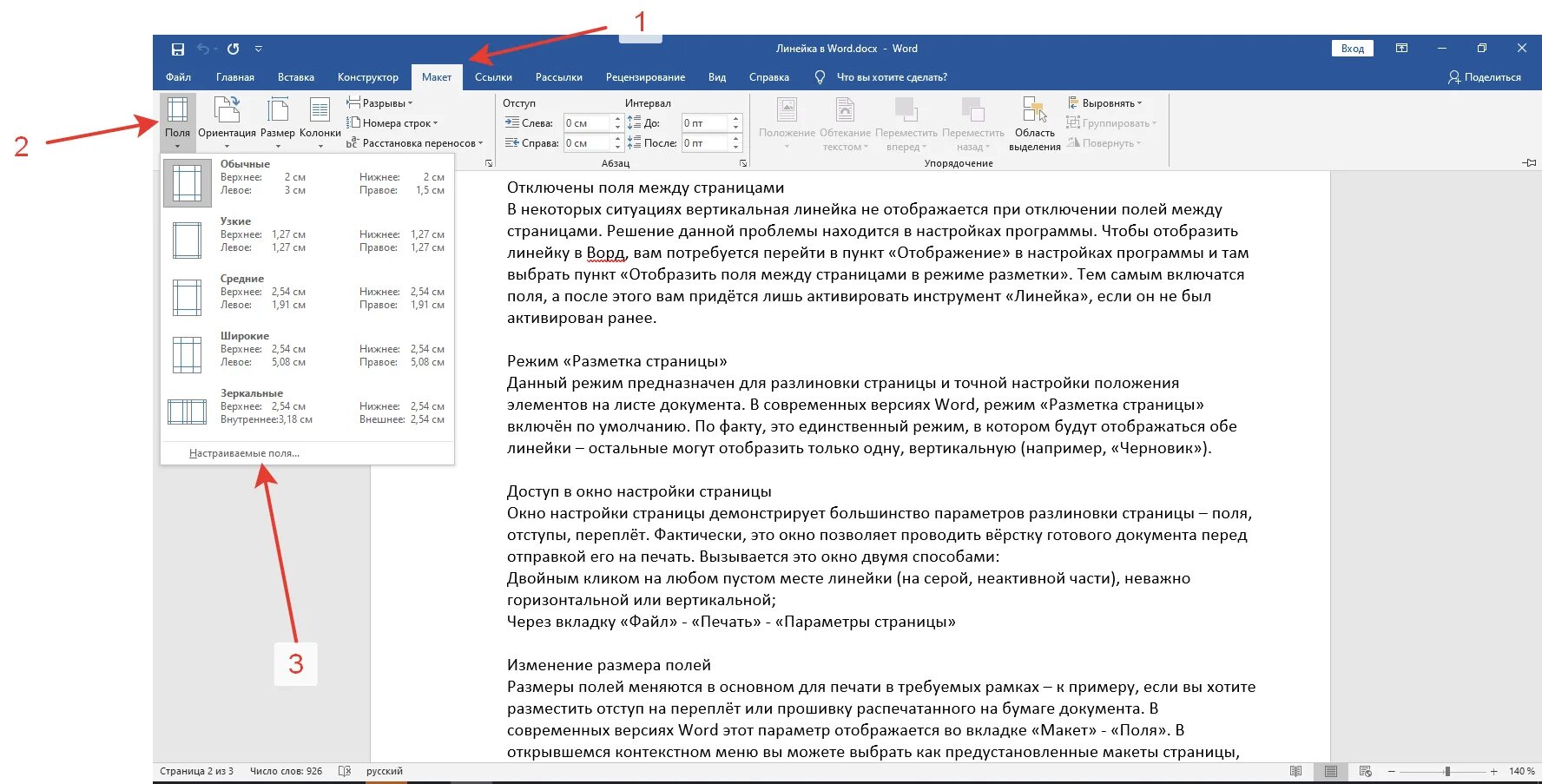Open the Область выделения selection pane
This screenshot has width=1542, height=784.
[x=1034, y=122]
